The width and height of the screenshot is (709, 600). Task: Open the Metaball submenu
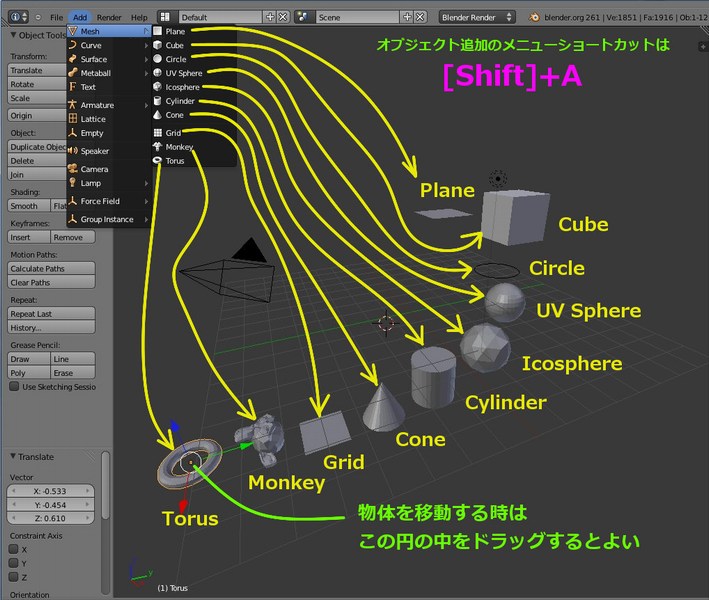pos(109,73)
